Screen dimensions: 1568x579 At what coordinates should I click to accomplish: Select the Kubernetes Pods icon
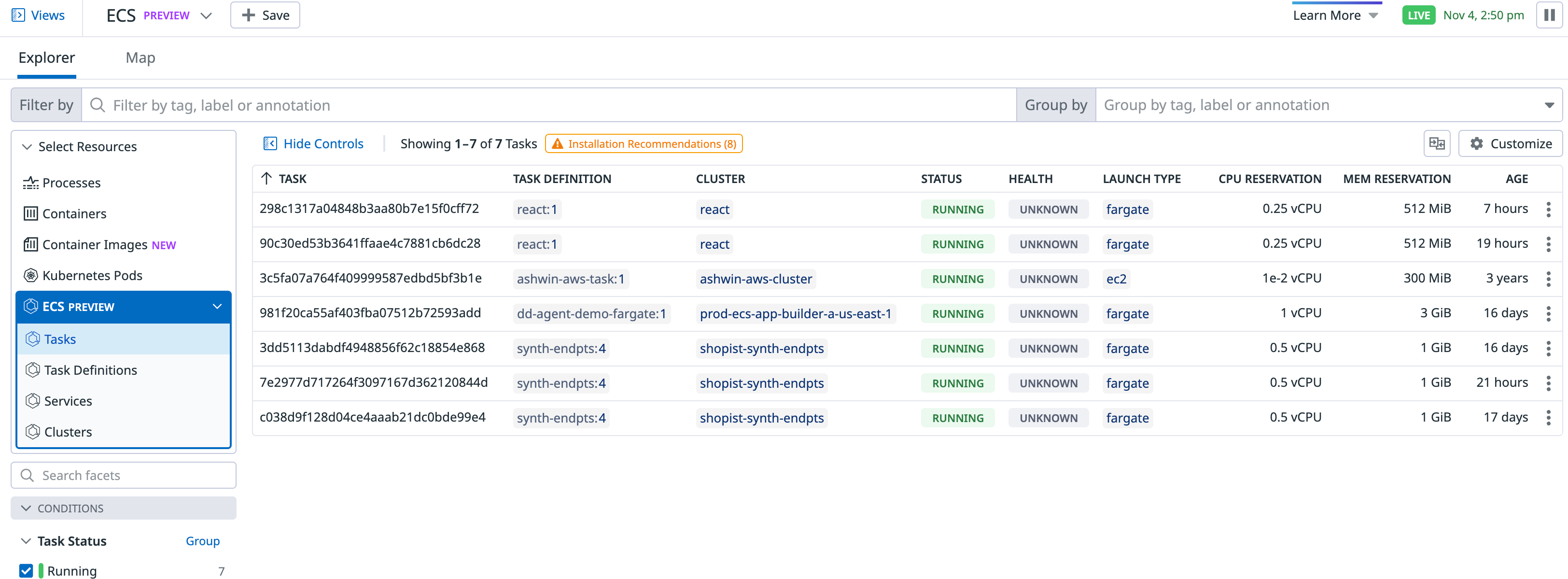(x=30, y=275)
